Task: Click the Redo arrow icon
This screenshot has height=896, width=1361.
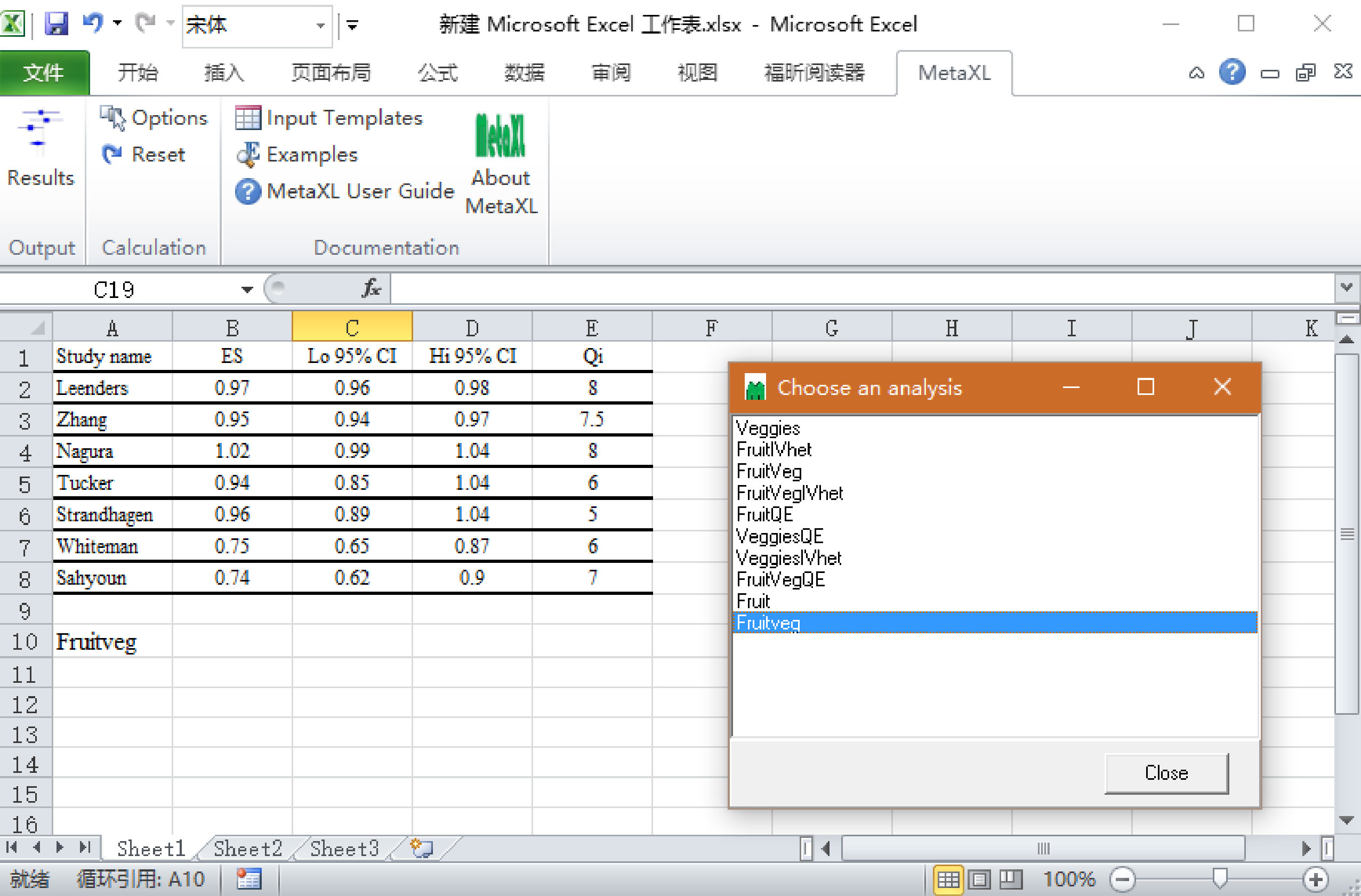Action: 145,23
